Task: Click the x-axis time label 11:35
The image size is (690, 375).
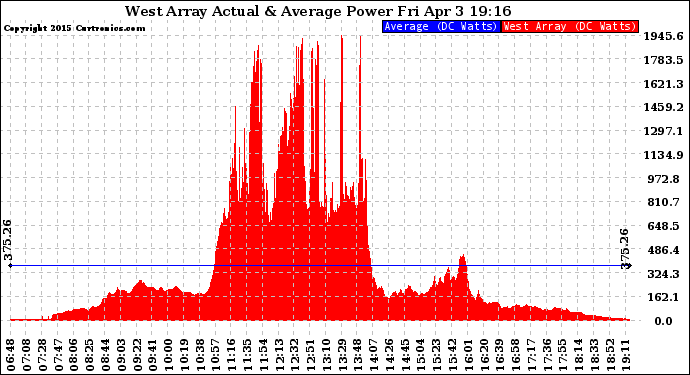Action: click(x=247, y=355)
